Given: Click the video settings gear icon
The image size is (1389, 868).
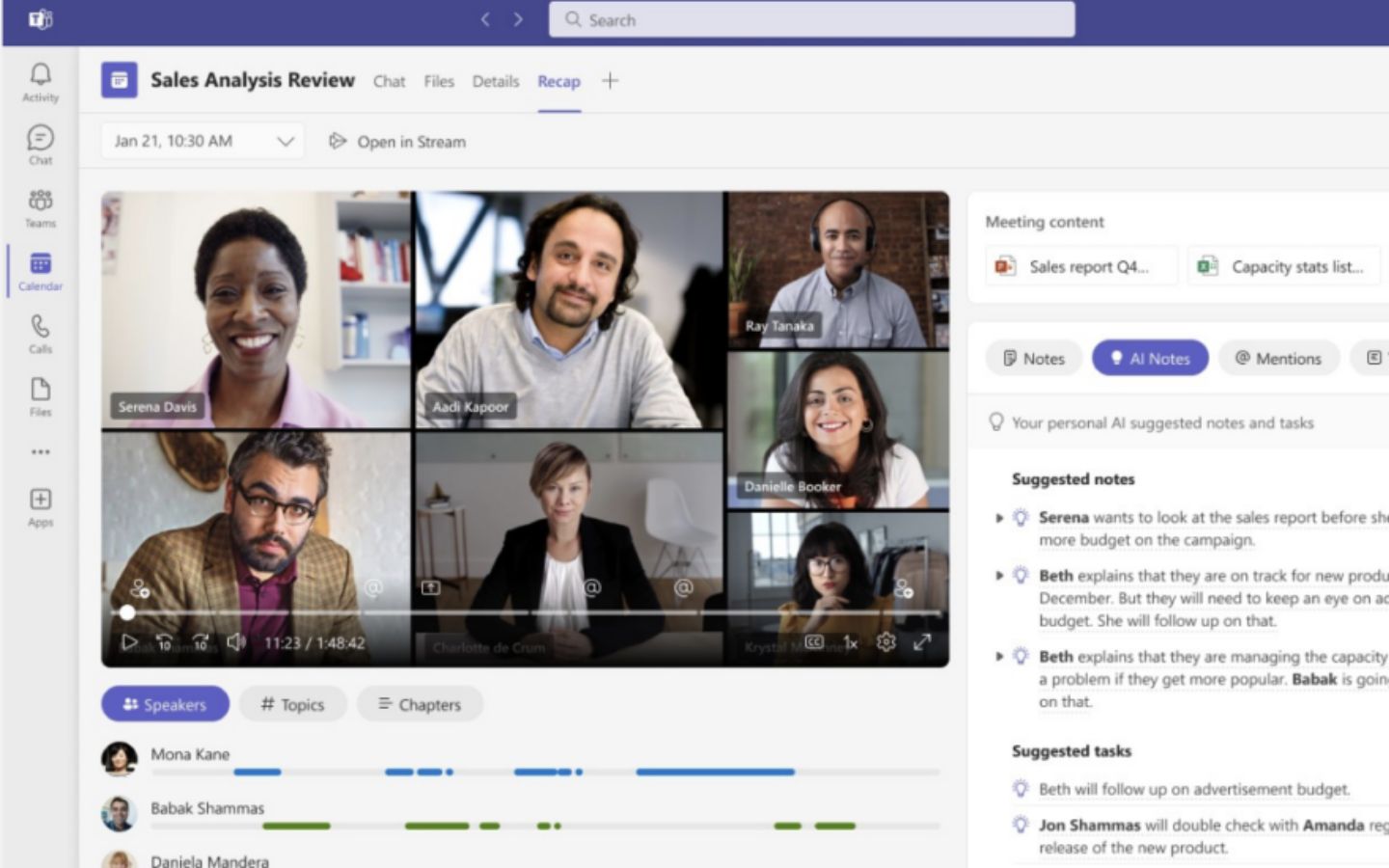Looking at the screenshot, I should pyautogui.click(x=886, y=642).
